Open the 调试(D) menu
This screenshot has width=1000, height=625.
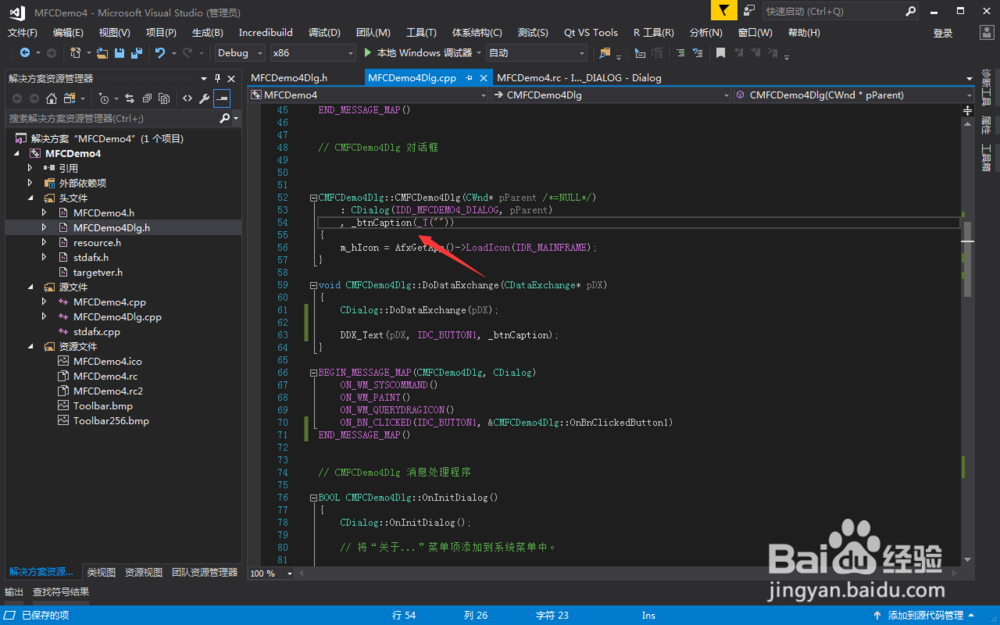click(324, 33)
